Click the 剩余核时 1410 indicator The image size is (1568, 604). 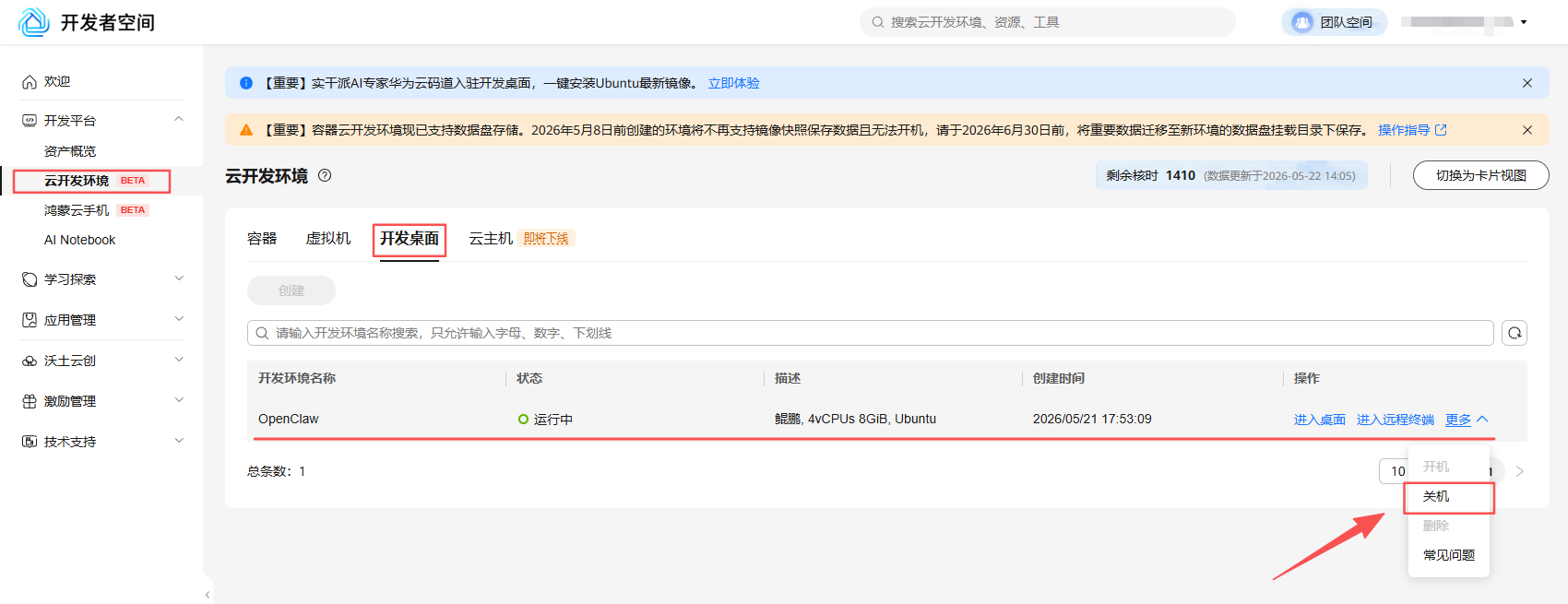click(x=1231, y=175)
